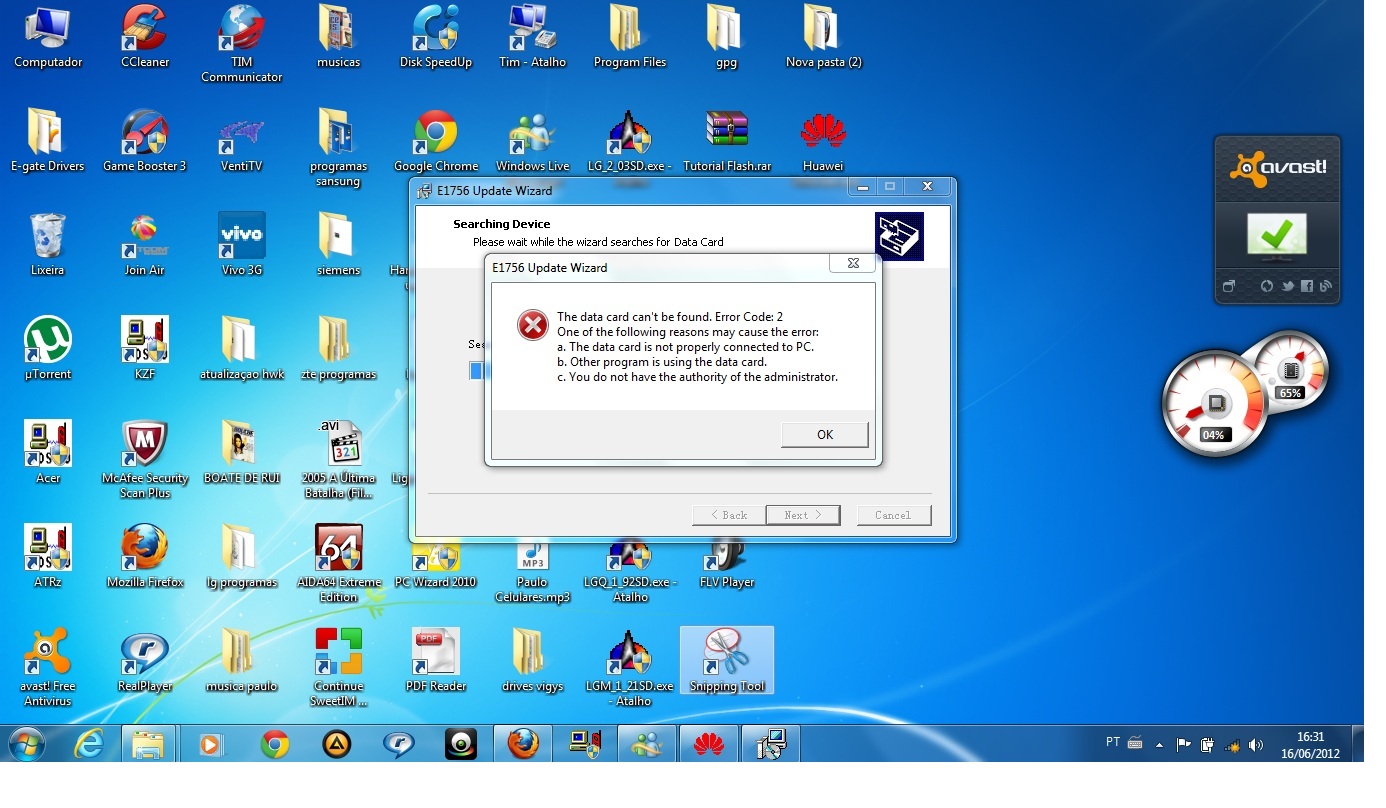Image resolution: width=1386 pixels, height=808 pixels.
Task: Select the Program Files folder icon
Action: tap(629, 38)
